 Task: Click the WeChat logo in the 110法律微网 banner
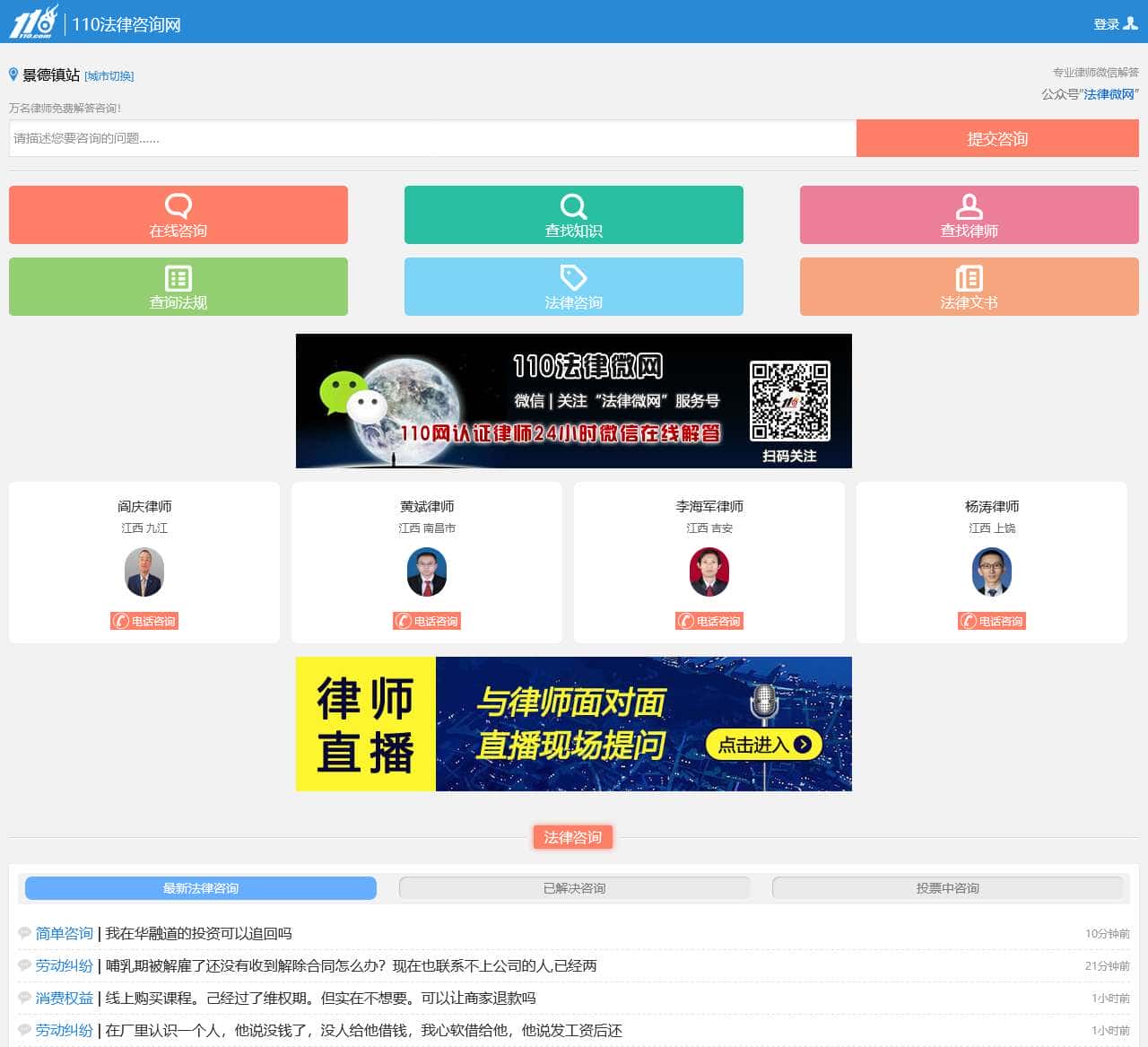pos(352,396)
